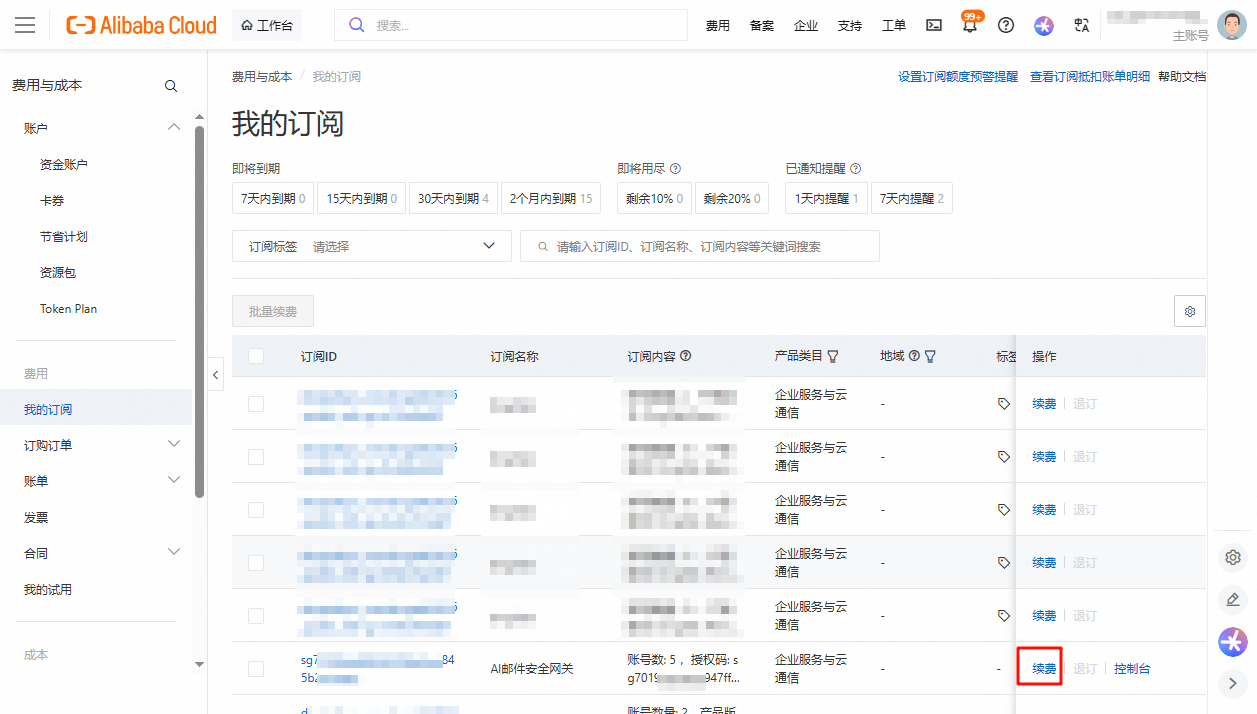
Task: Open 费用 in the top menu
Action: pos(717,26)
